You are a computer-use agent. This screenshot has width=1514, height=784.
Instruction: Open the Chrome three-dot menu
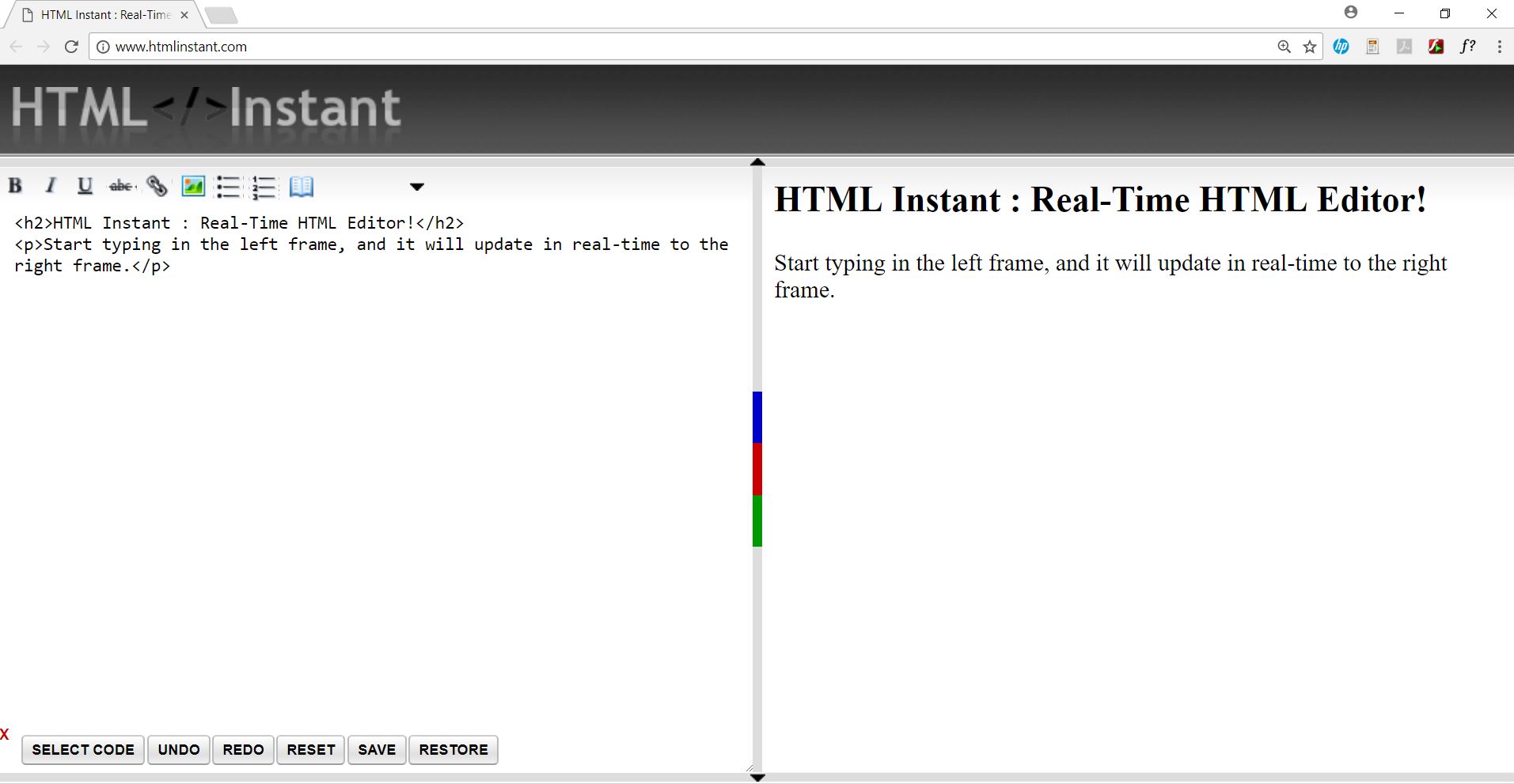coord(1499,47)
